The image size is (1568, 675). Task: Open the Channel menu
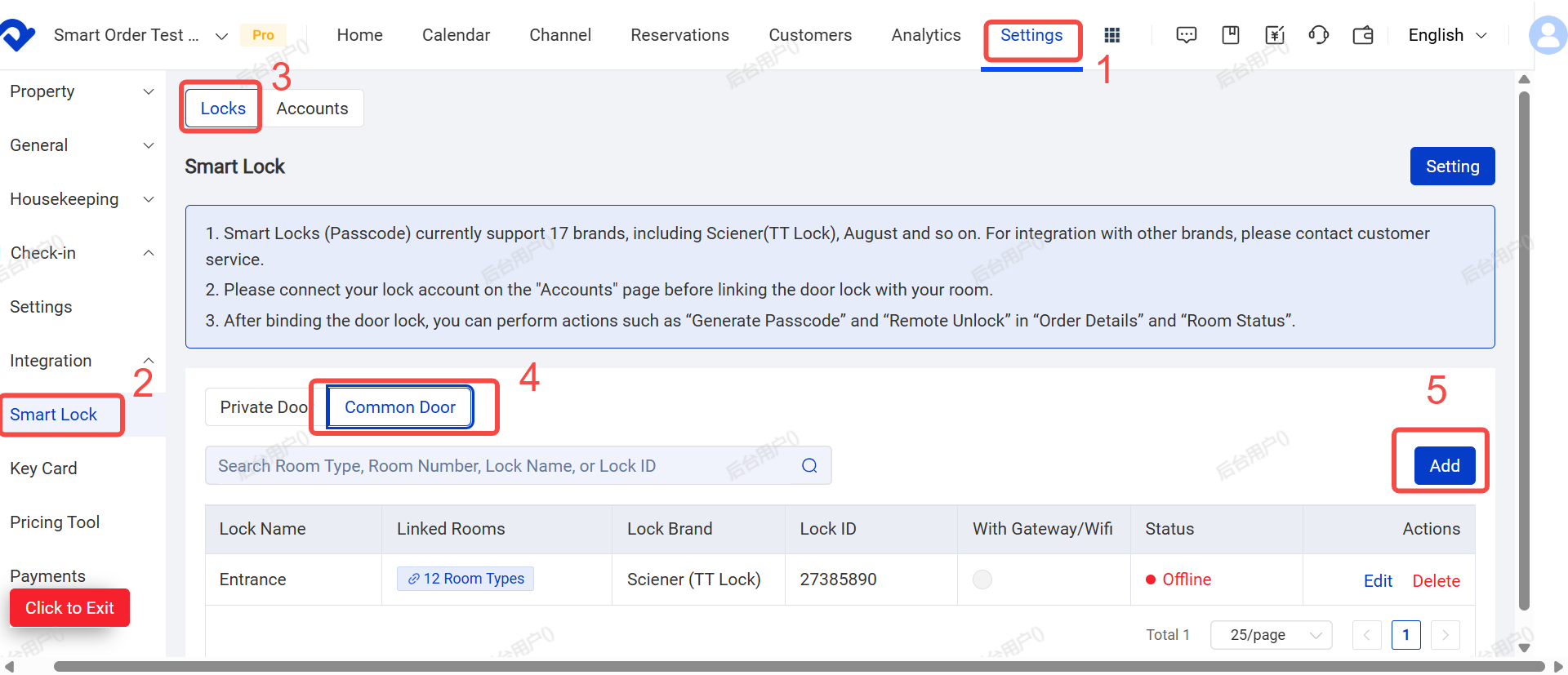point(560,35)
